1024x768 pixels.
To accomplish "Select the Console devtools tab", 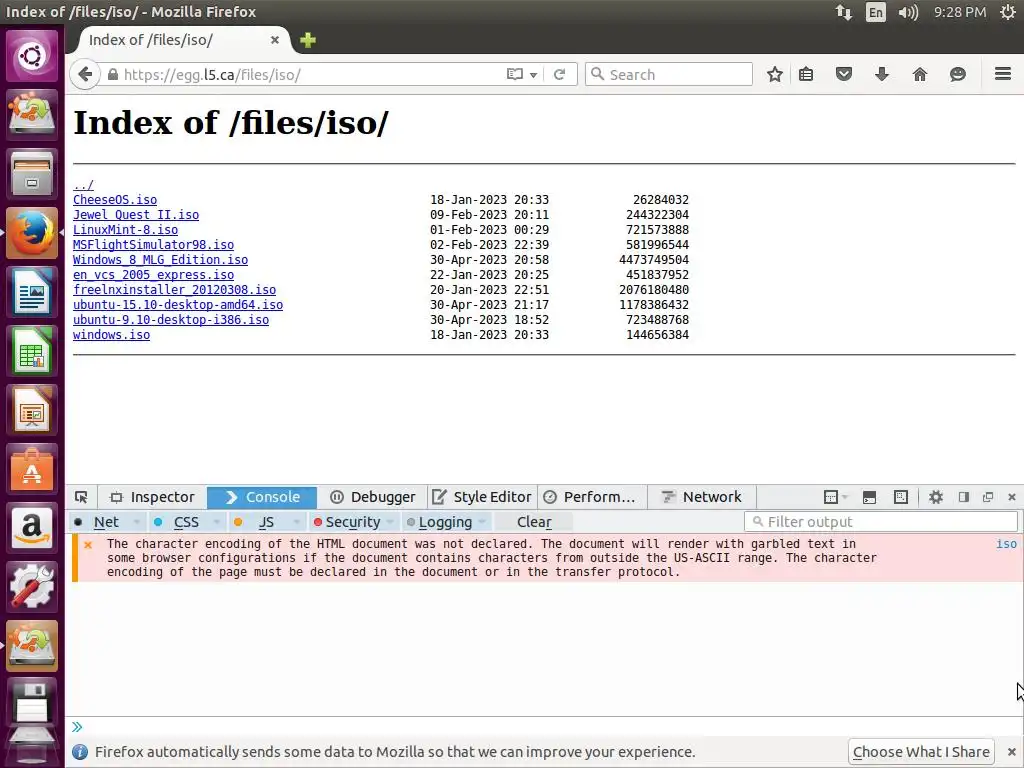I will click(262, 497).
